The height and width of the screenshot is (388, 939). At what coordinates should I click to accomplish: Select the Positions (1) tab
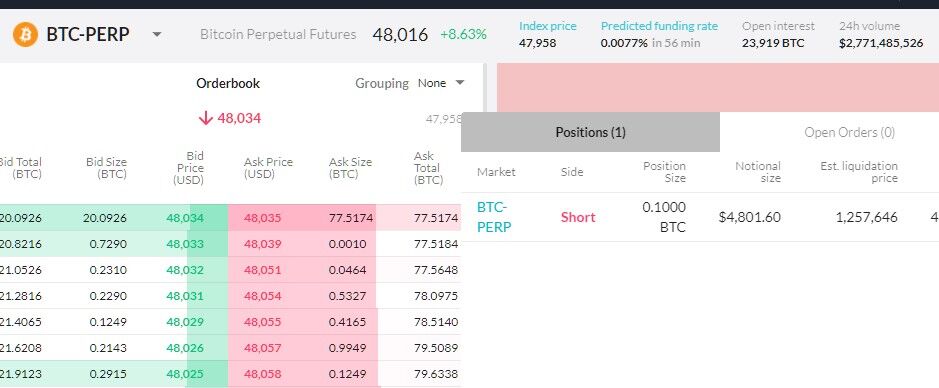click(590, 132)
